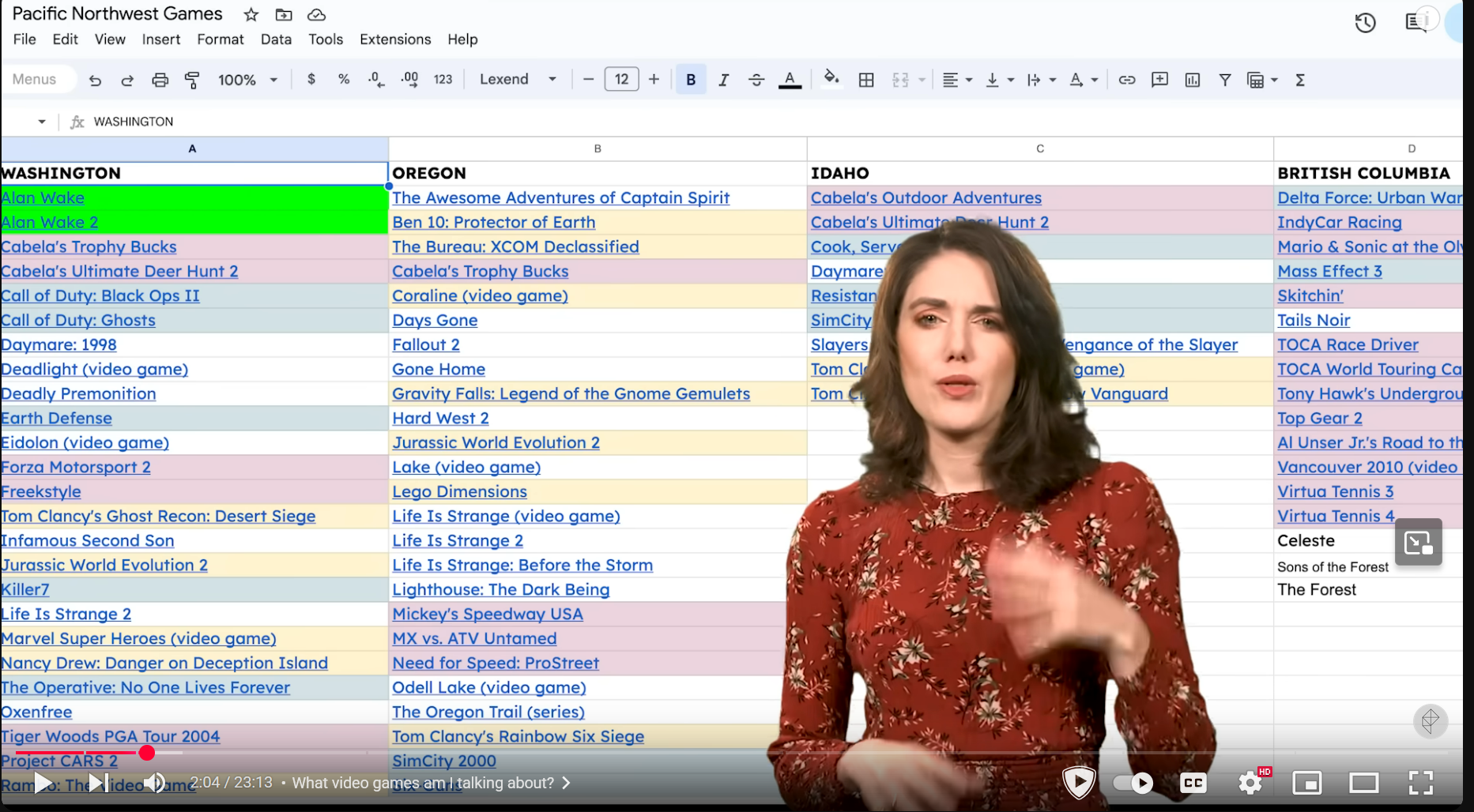Viewport: 1474px width, 812px height.
Task: Click the video Play button
Action: pos(43,783)
